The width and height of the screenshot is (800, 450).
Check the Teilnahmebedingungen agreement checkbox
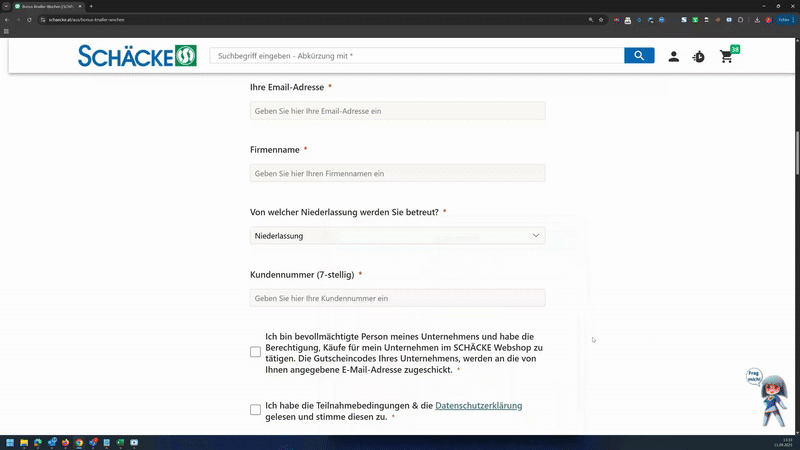pyautogui.click(x=255, y=410)
